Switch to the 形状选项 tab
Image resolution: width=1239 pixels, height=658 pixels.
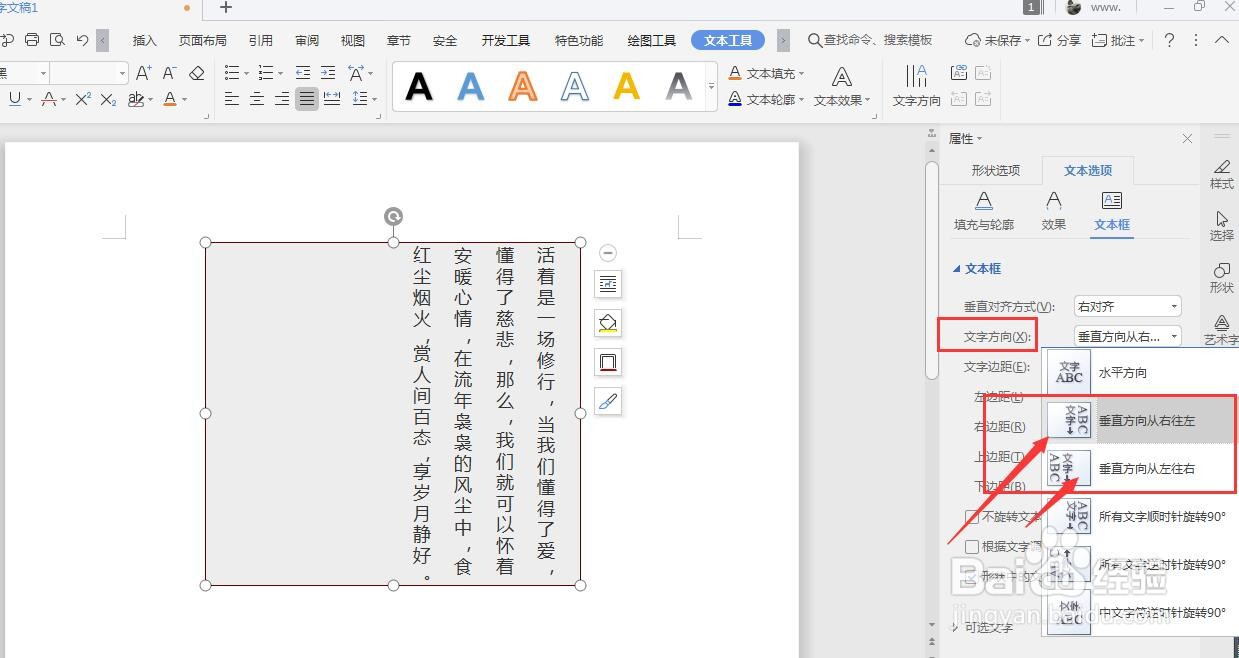[x=995, y=170]
